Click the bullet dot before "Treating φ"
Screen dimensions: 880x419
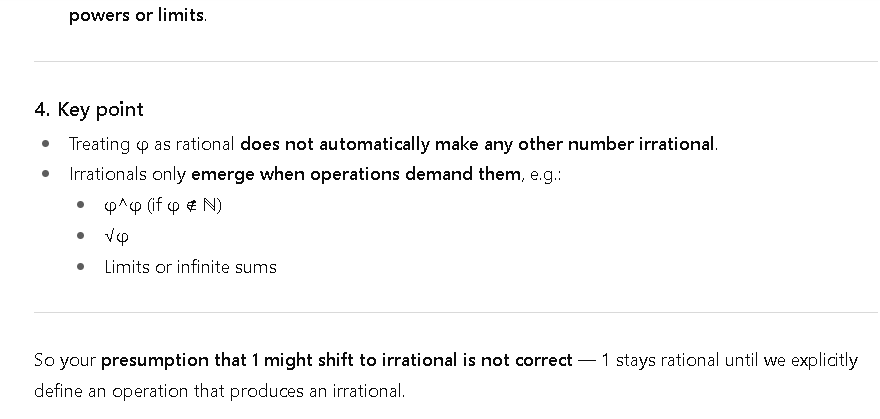point(46,144)
